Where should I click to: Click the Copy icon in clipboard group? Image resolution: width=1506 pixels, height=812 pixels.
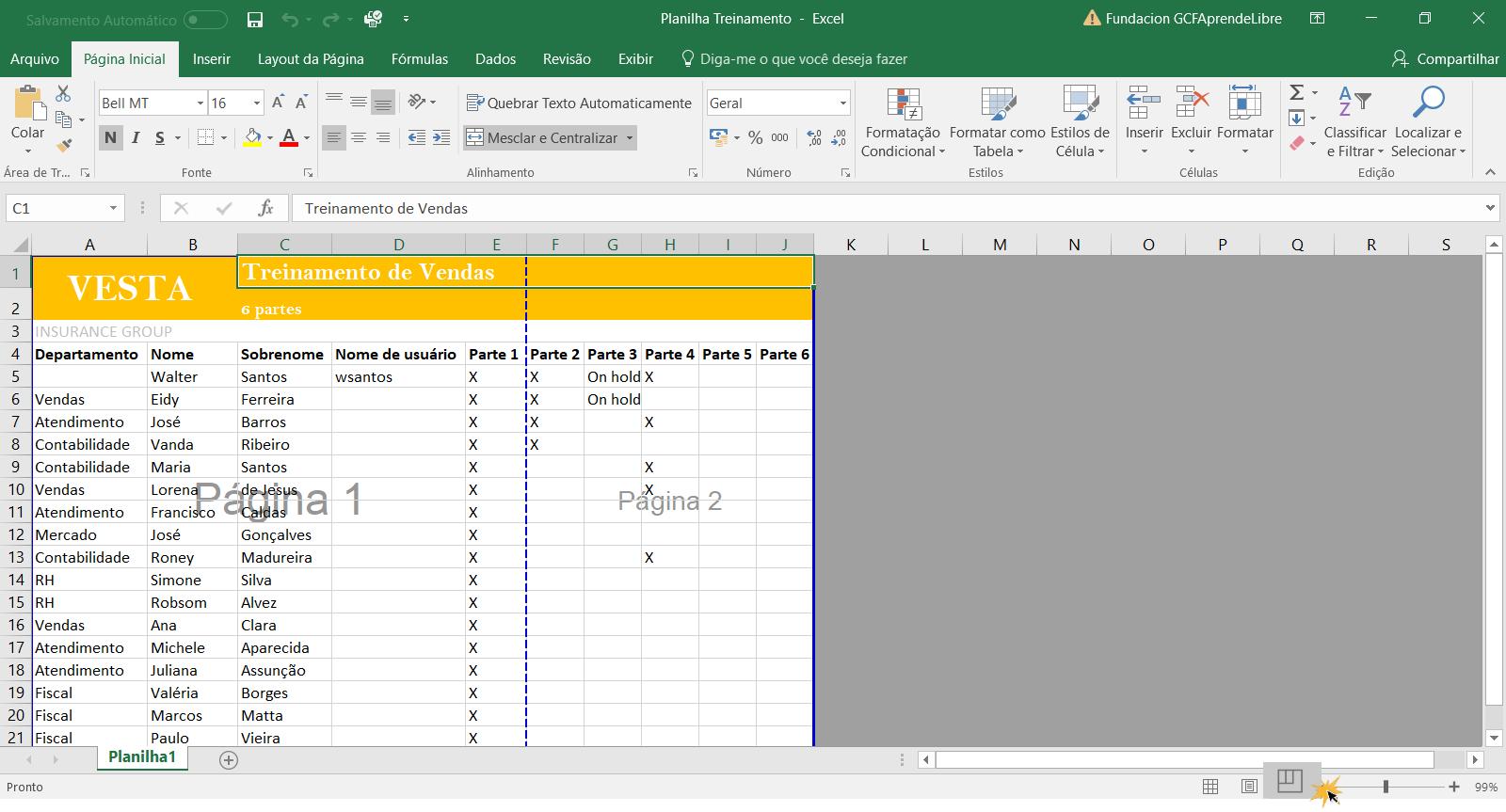(63, 119)
